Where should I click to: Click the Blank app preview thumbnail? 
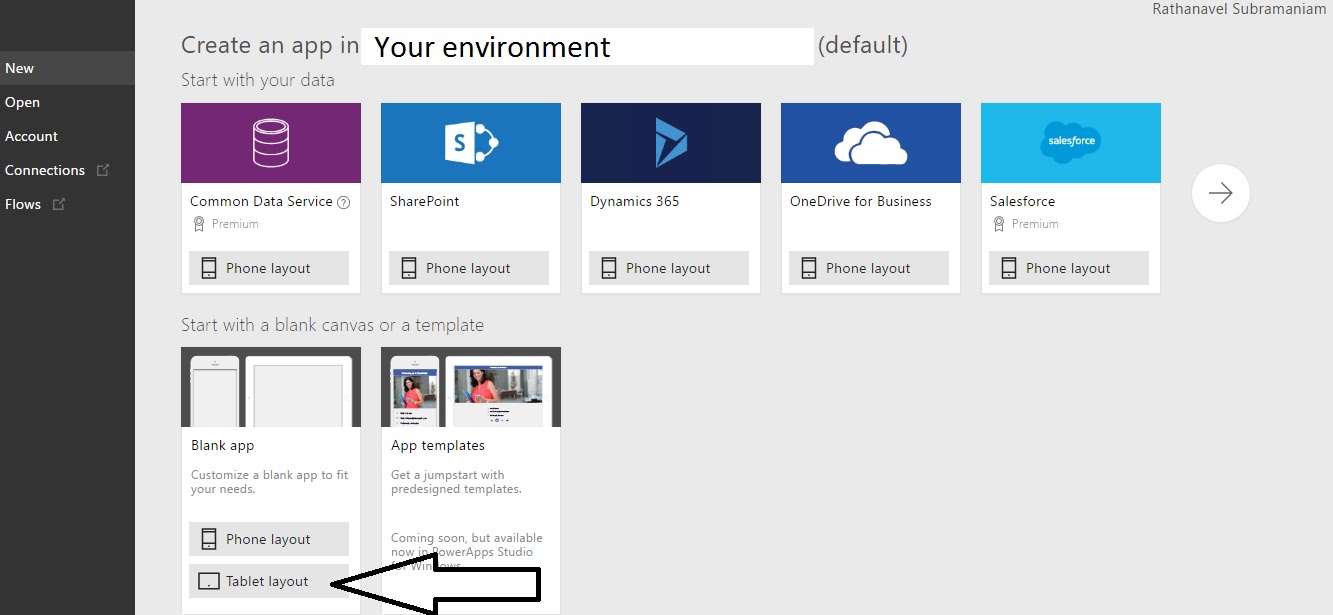(x=271, y=387)
